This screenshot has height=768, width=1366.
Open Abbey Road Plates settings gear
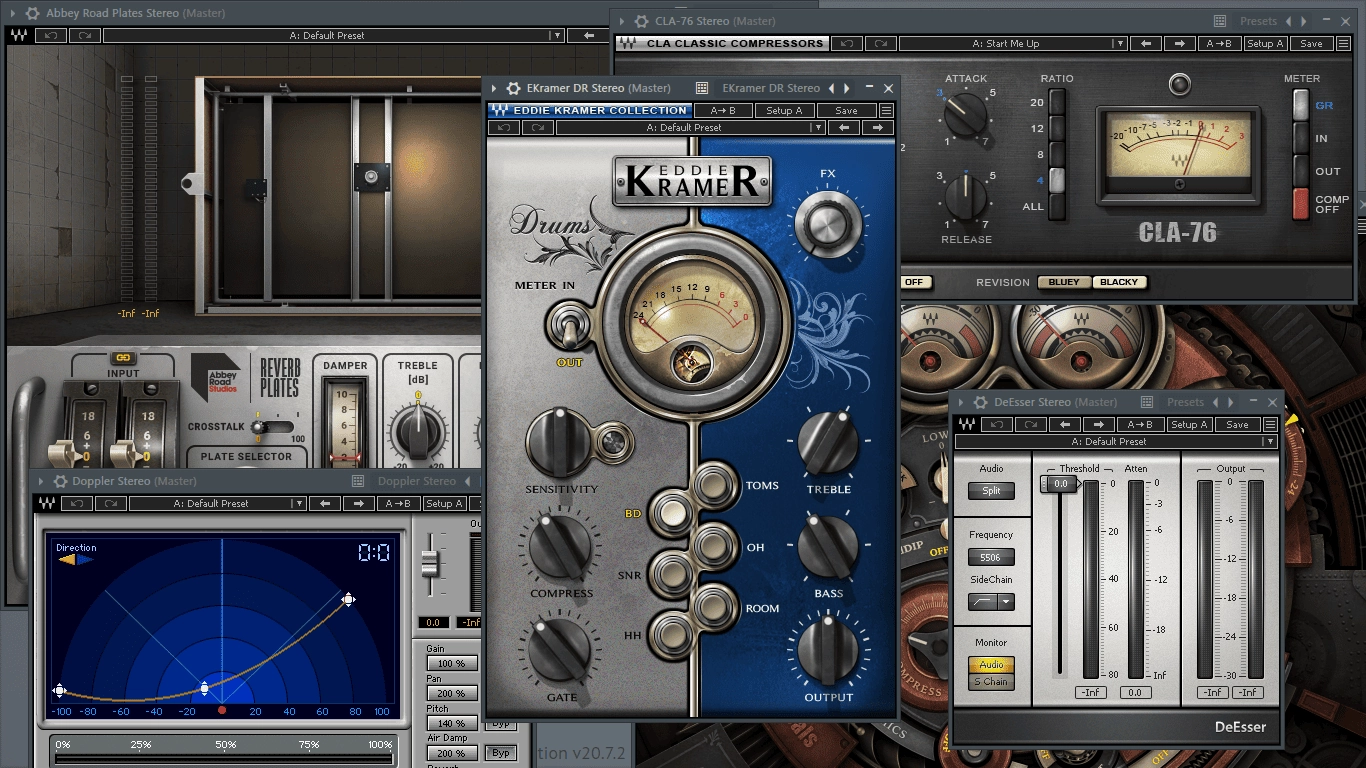point(33,13)
